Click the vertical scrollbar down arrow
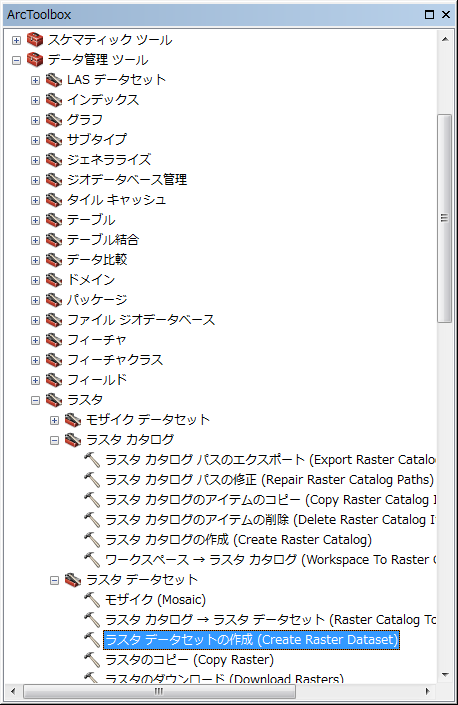Screen dimensions: 458x705 tap(445, 675)
